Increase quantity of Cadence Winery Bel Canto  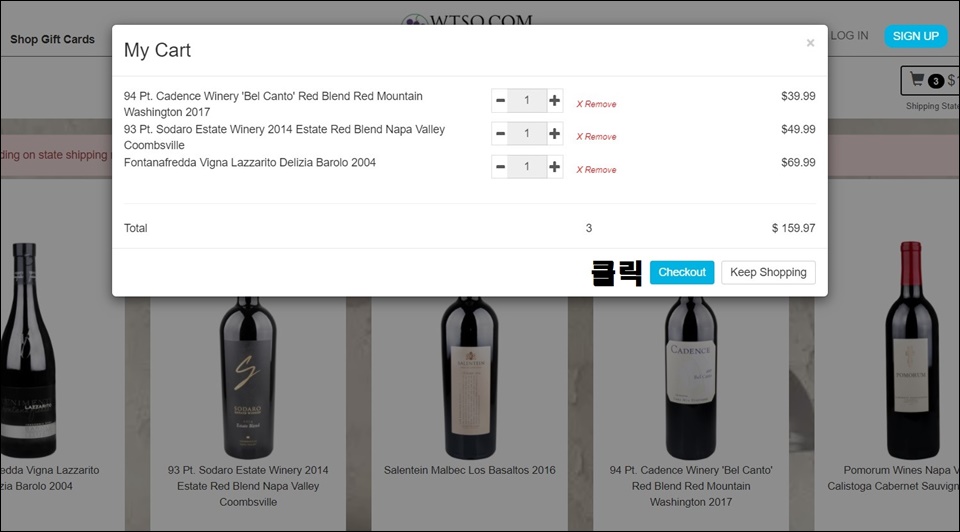pos(554,100)
